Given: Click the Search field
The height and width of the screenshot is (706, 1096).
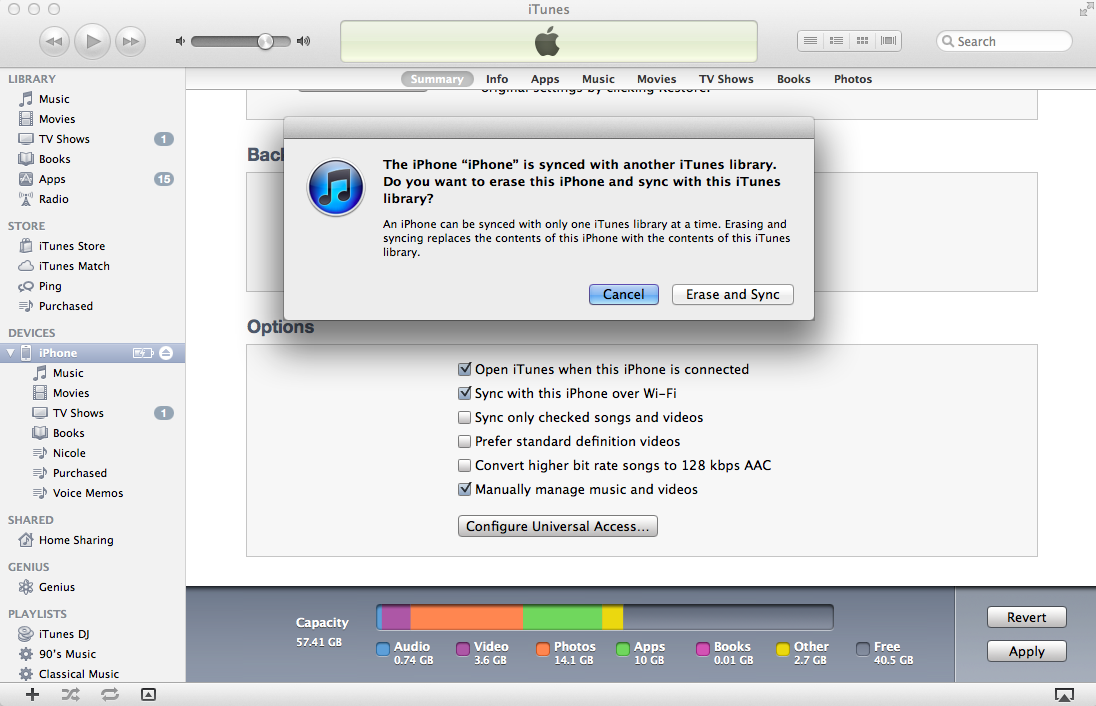Looking at the screenshot, I should [x=1004, y=41].
